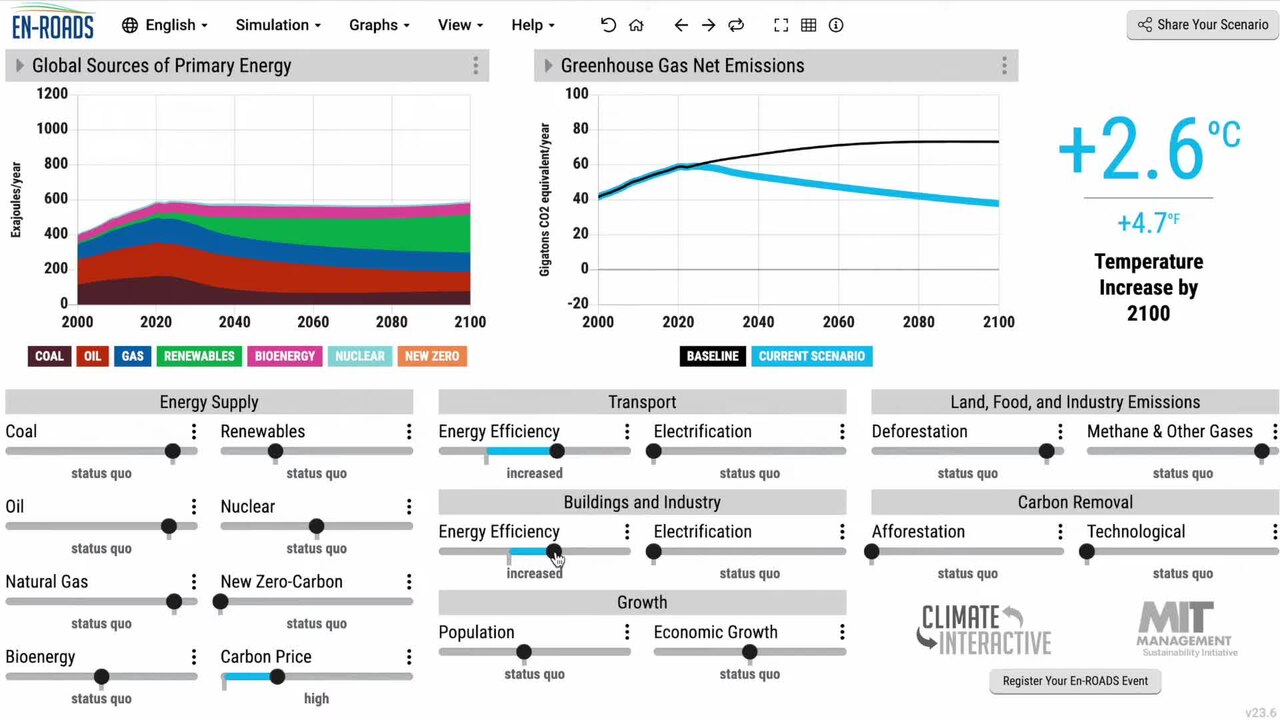
Task: Open the Technological carbon removal details menu
Action: coord(1275,532)
